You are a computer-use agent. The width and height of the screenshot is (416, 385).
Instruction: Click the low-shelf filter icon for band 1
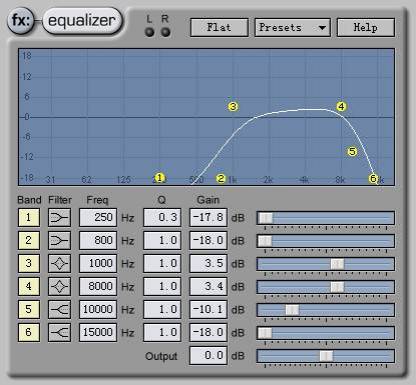click(x=59, y=218)
